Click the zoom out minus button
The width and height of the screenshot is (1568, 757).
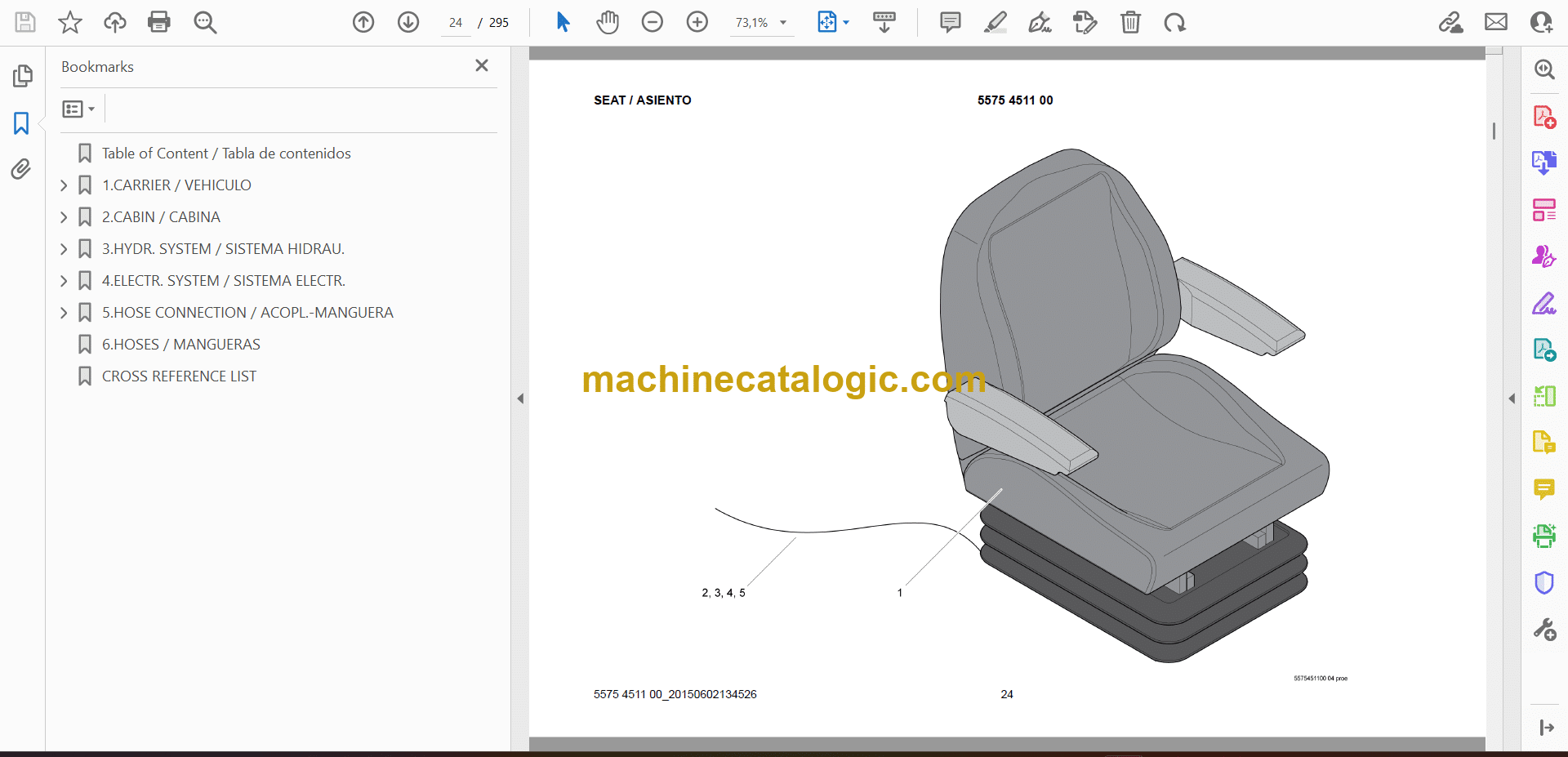pyautogui.click(x=652, y=22)
